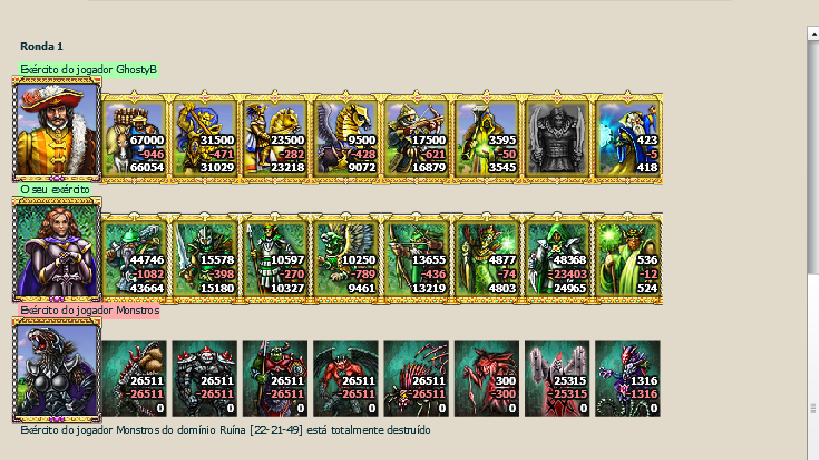Click the 'Exército do jogador Monstros' label
Screen dimensions: 819x460
89,310
